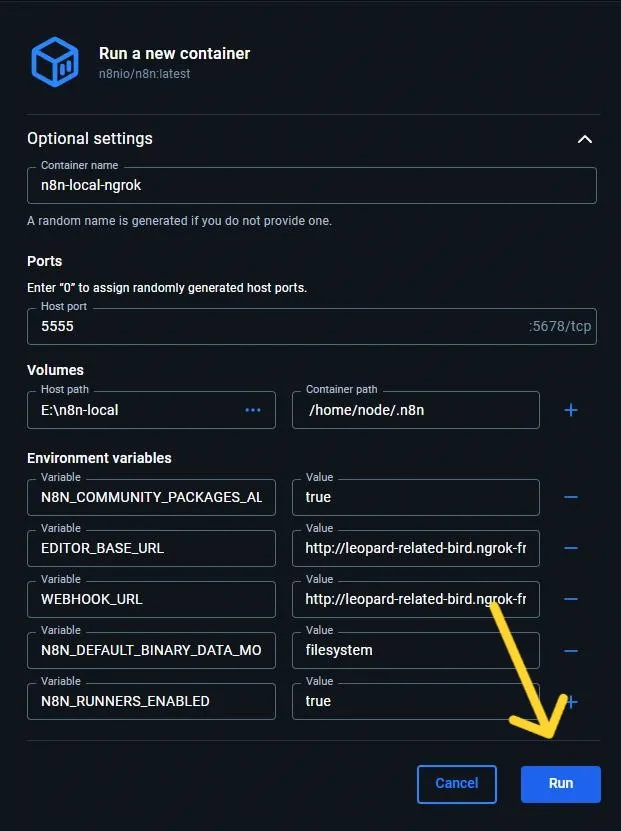Add a new environment variable with plus icon
This screenshot has height=831, width=621.
click(x=571, y=701)
